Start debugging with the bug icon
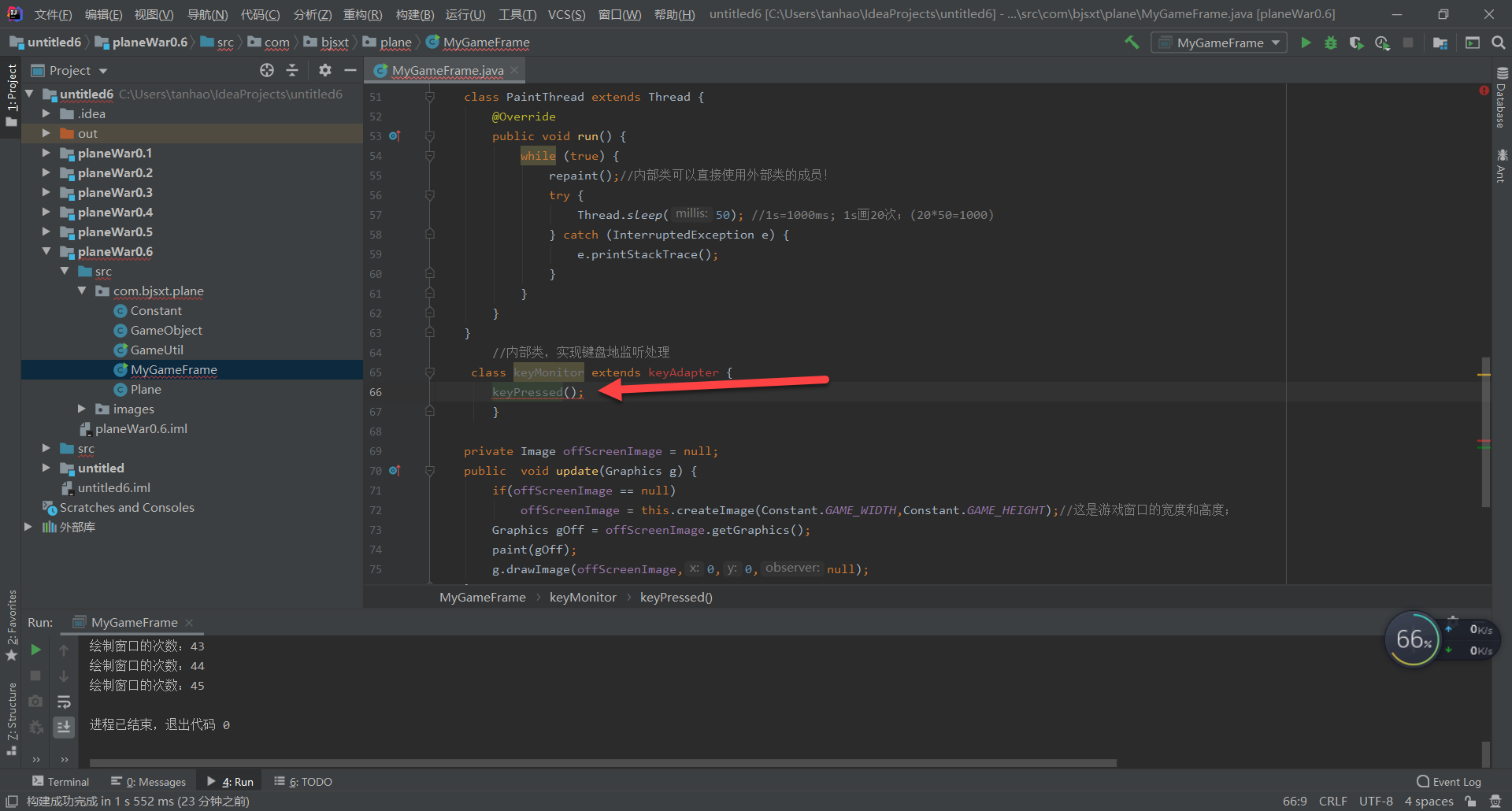The width and height of the screenshot is (1512, 811). pos(1331,43)
